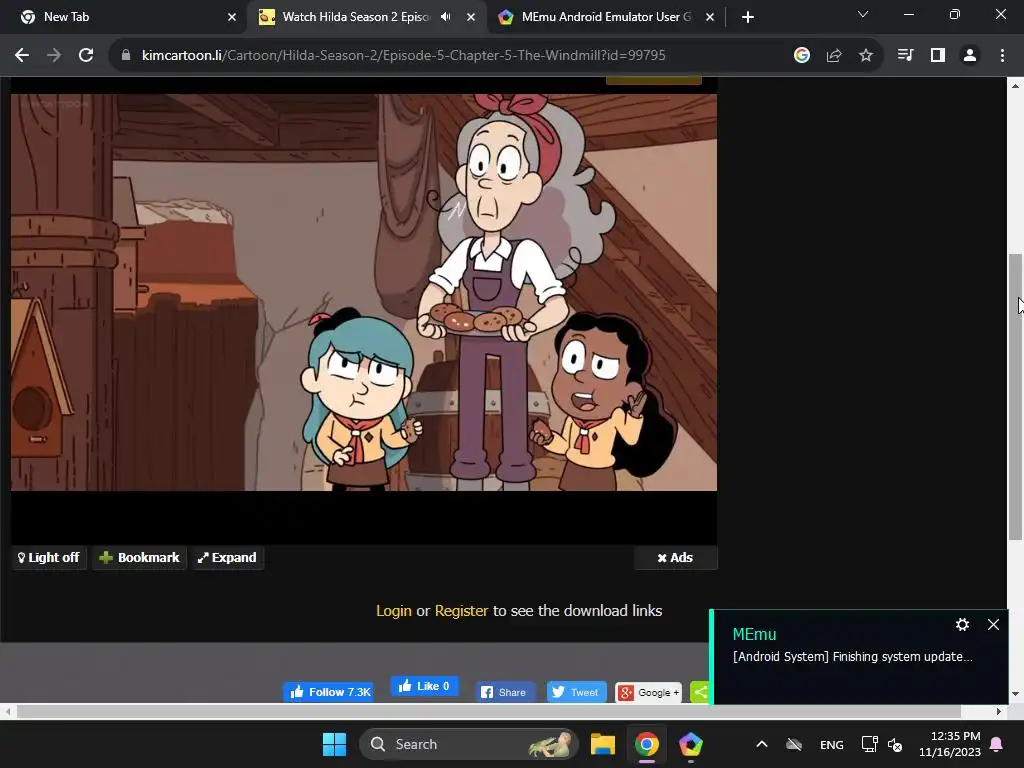1024x768 pixels.
Task: Click the taskbar Search box
Action: coord(468,744)
